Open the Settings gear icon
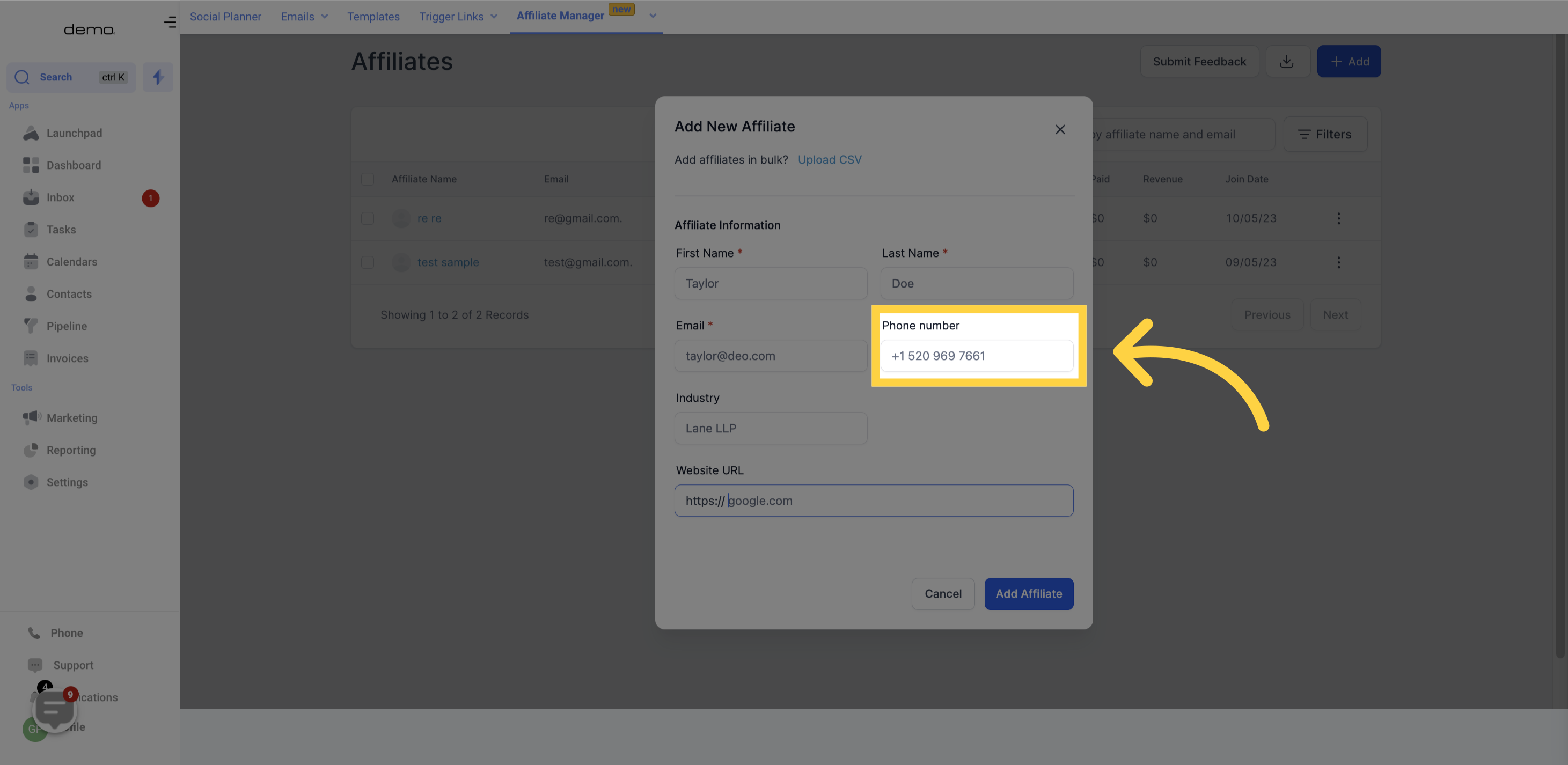The height and width of the screenshot is (765, 1568). [31, 482]
